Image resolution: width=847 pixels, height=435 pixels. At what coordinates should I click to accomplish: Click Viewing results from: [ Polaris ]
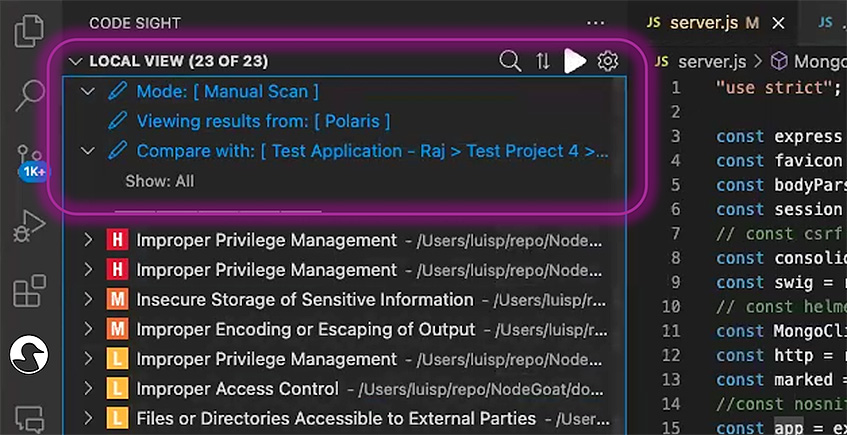pos(263,121)
